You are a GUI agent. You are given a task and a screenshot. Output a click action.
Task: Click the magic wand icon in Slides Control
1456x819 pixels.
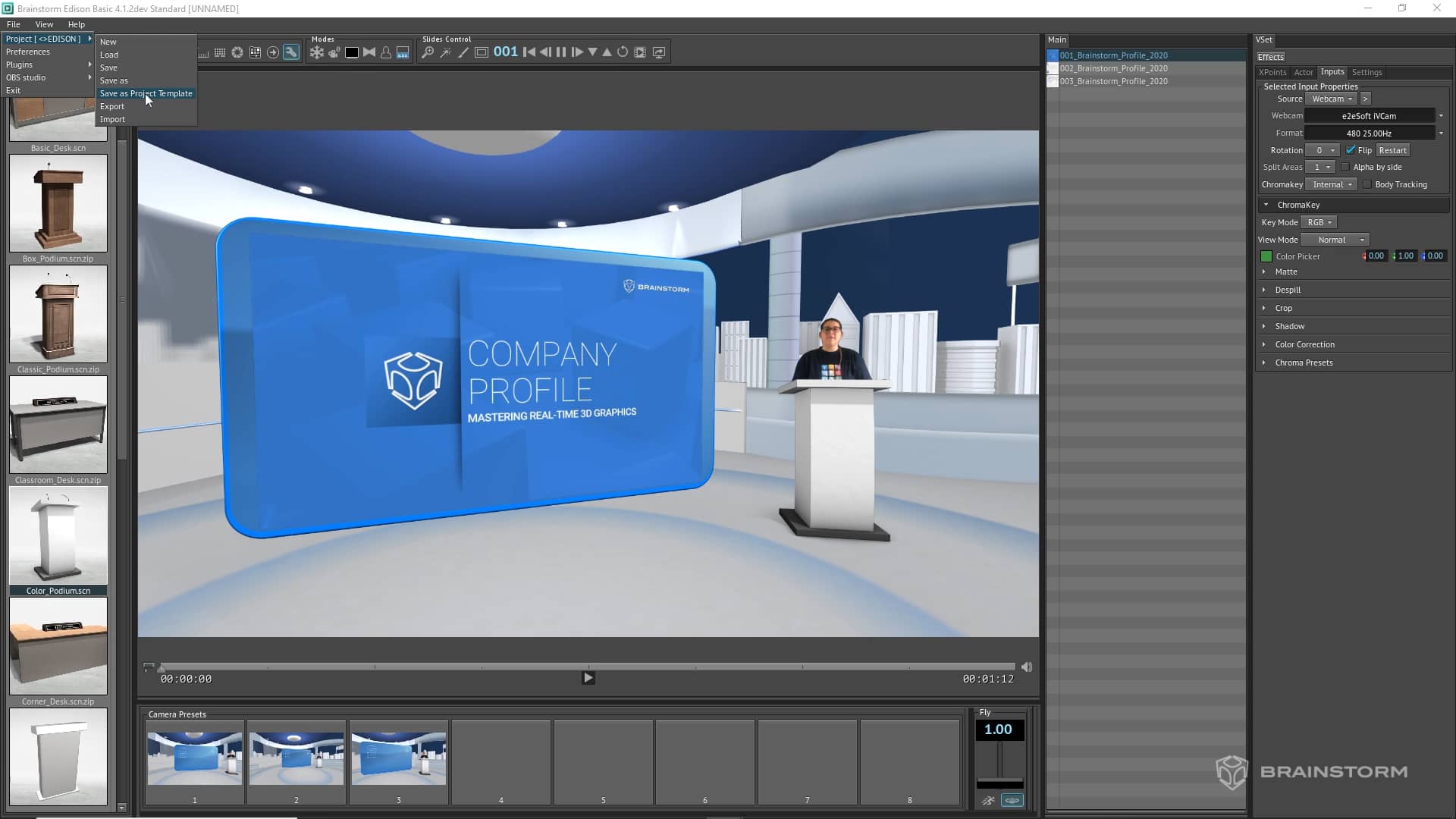coord(445,52)
